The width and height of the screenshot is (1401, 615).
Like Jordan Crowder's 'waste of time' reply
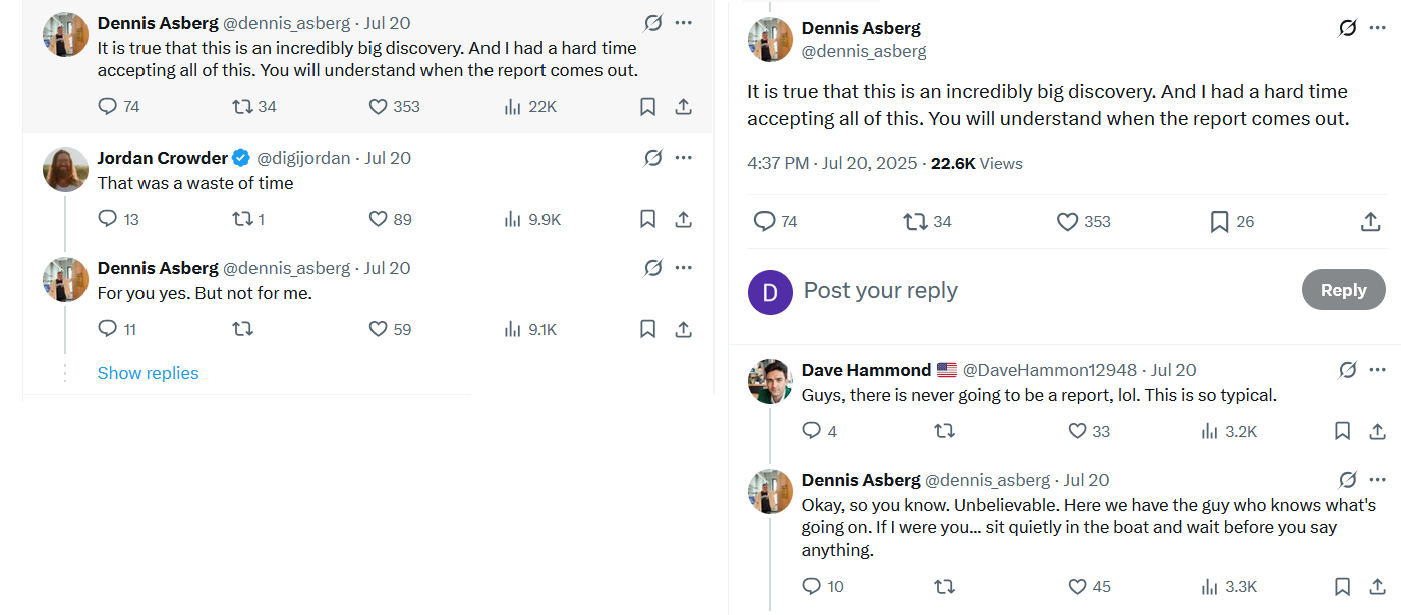378,219
